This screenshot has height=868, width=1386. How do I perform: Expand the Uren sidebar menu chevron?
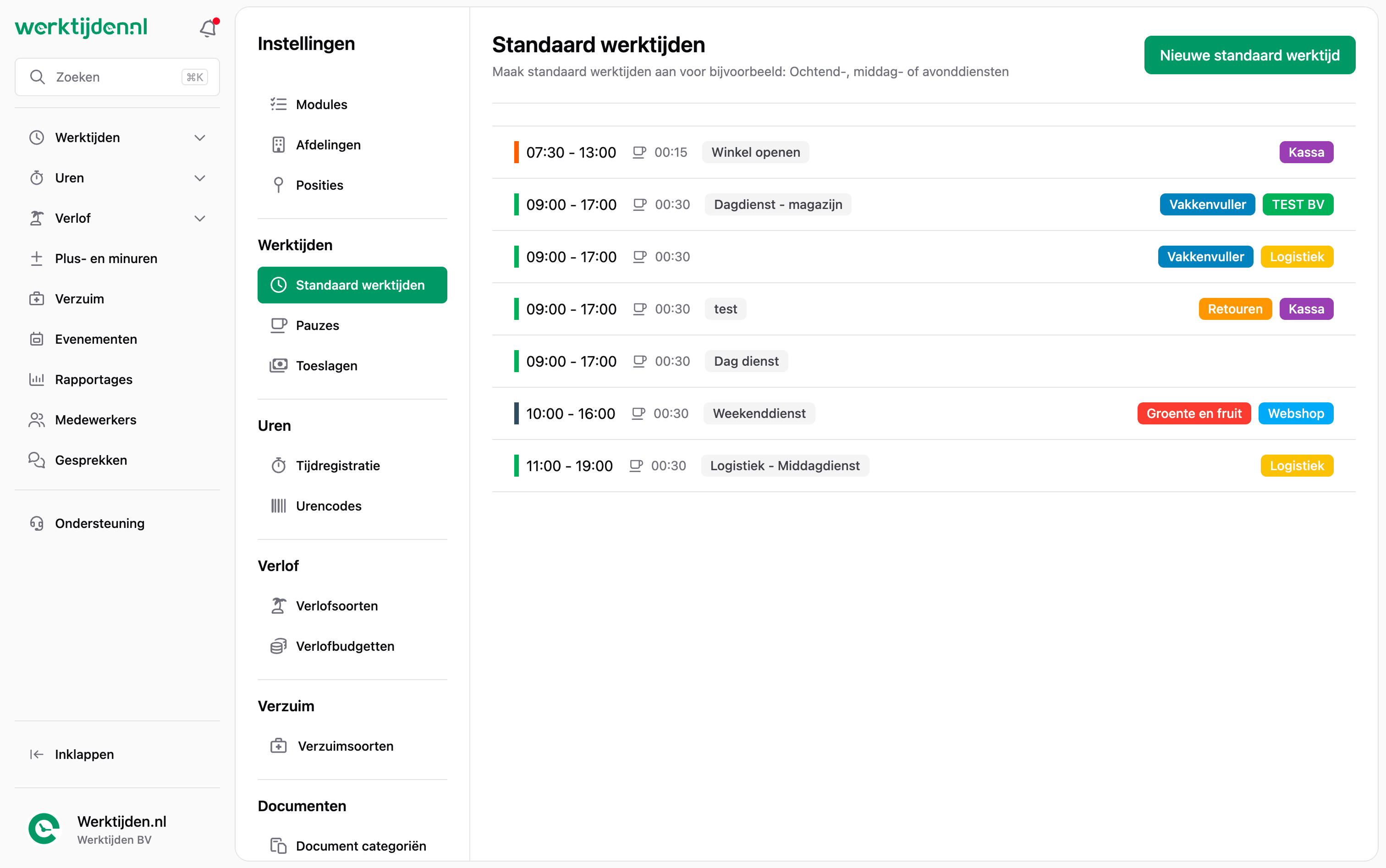[x=200, y=178]
